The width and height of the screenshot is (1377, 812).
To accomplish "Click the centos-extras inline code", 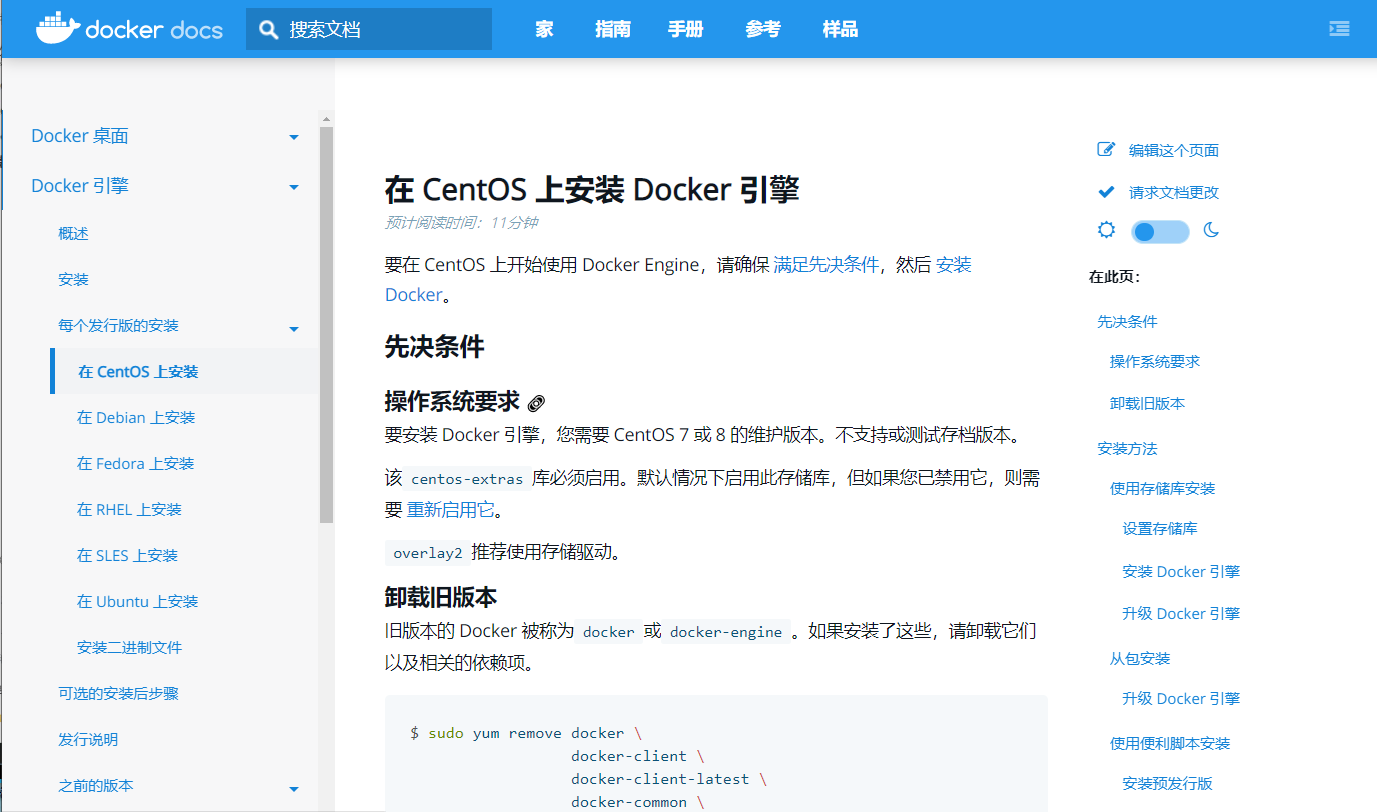I will click(467, 479).
